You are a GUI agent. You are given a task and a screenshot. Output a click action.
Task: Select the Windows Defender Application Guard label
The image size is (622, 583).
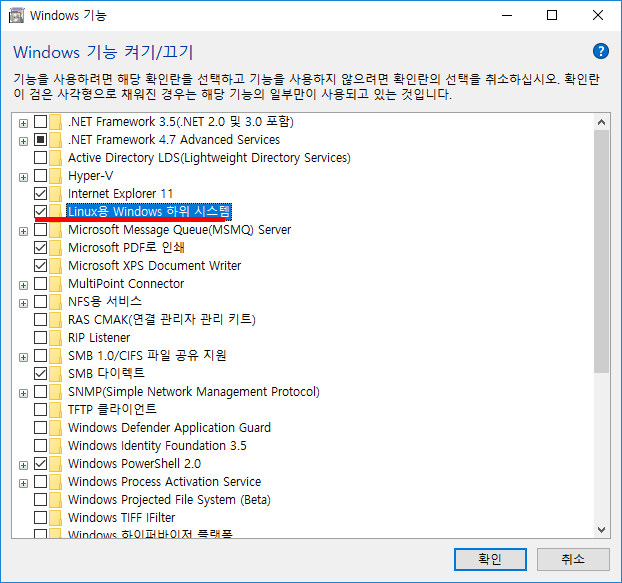point(169,428)
